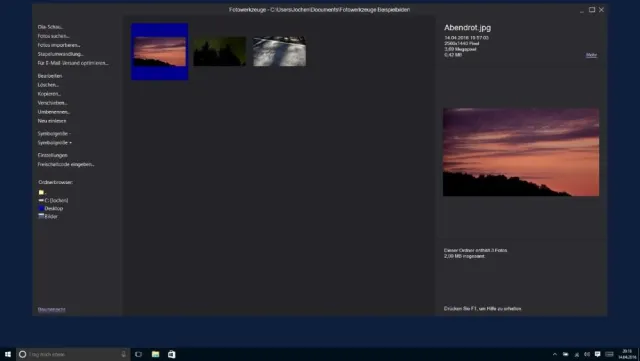Decrease thumbnail size with Symbolgröße -
Screen dimensions: 640x361
pyautogui.click(x=54, y=134)
